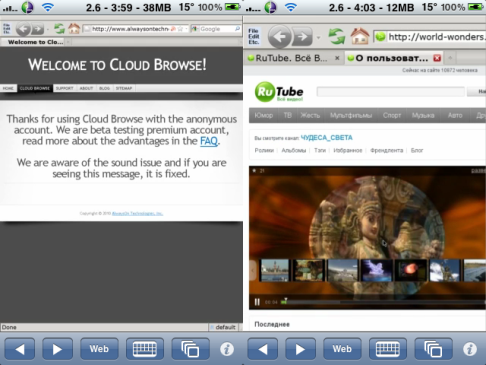This screenshot has width=486, height=365.
Task: Select the glowing red orb video thumbnail
Action: point(411,270)
